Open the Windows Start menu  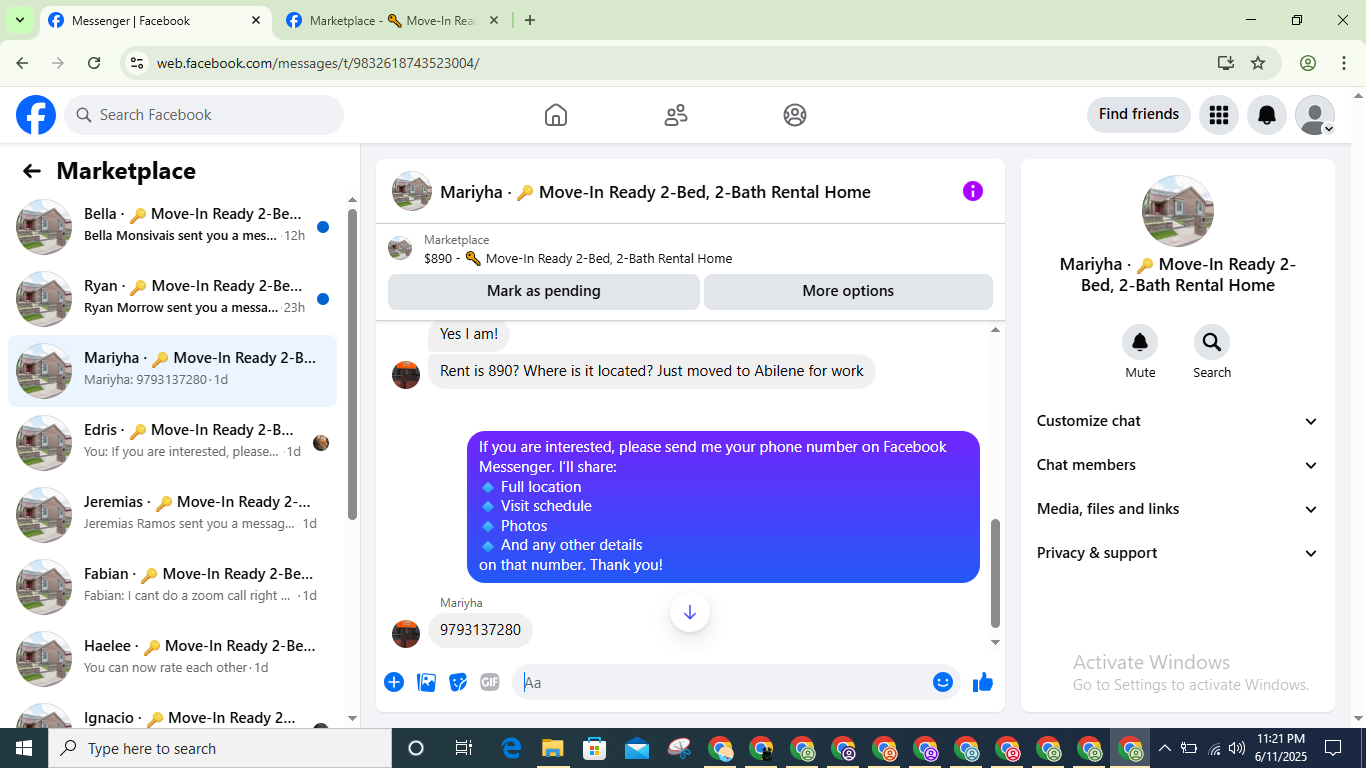click(x=24, y=748)
